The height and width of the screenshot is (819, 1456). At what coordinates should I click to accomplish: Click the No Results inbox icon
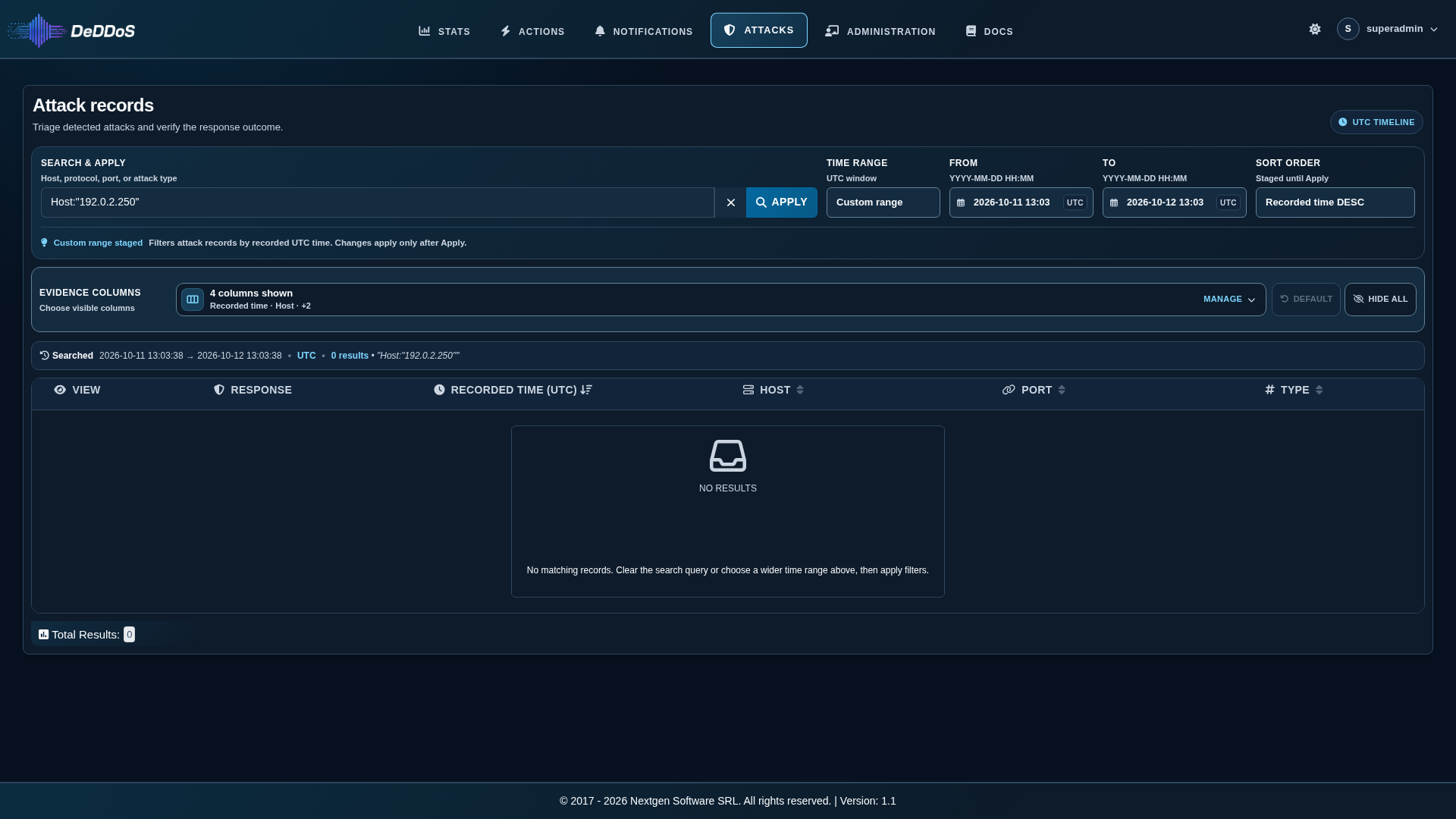pyautogui.click(x=728, y=456)
